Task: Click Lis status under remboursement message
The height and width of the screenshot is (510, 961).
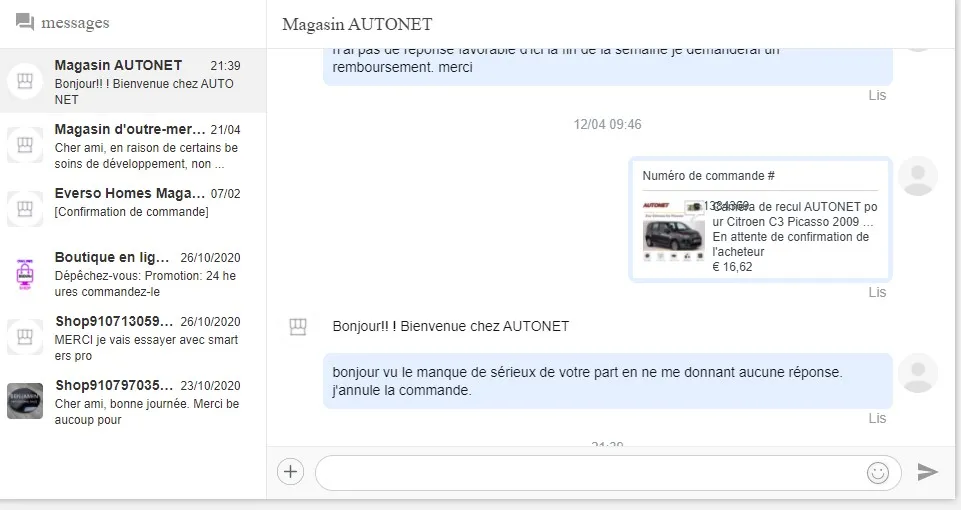Action: tap(877, 95)
